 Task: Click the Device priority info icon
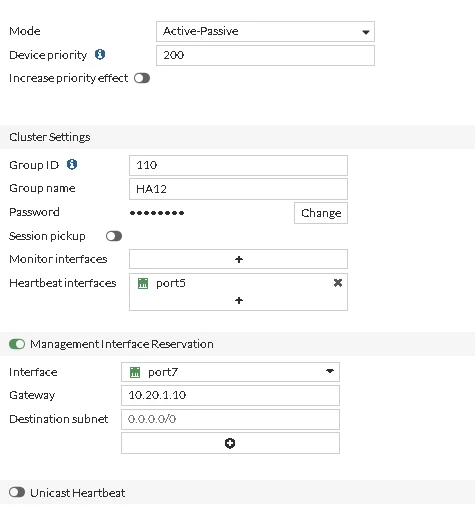coord(100,54)
